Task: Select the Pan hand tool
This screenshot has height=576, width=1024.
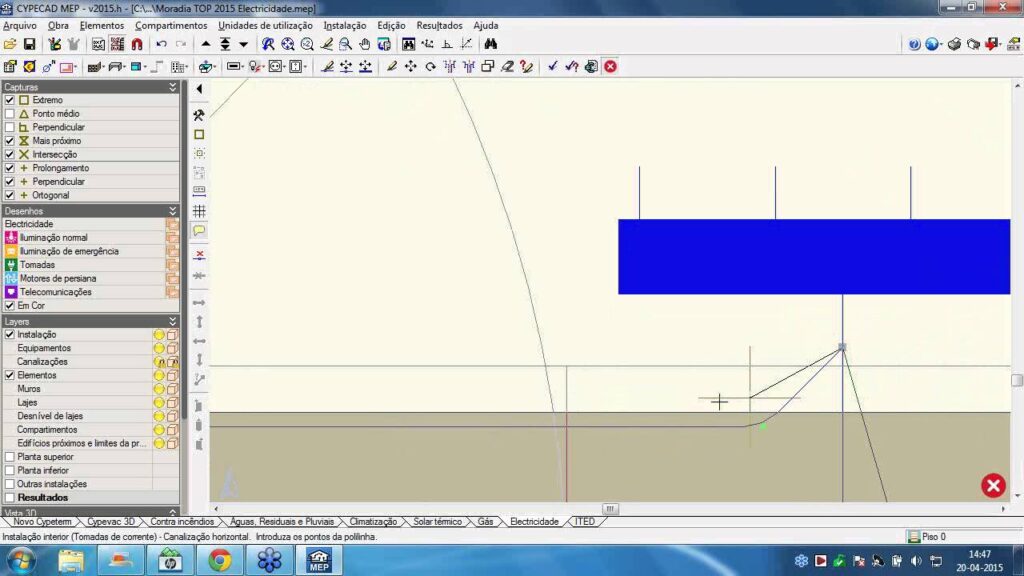Action: click(364, 44)
